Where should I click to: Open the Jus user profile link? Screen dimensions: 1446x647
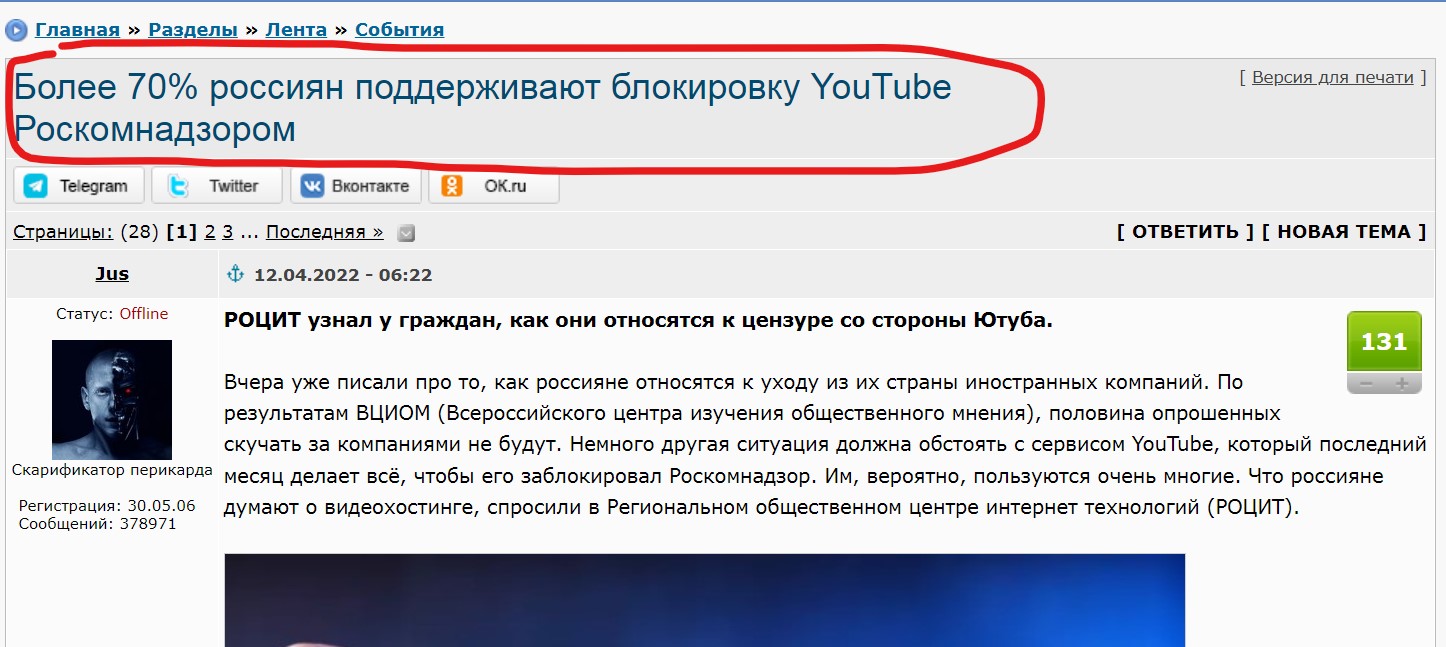coord(112,274)
